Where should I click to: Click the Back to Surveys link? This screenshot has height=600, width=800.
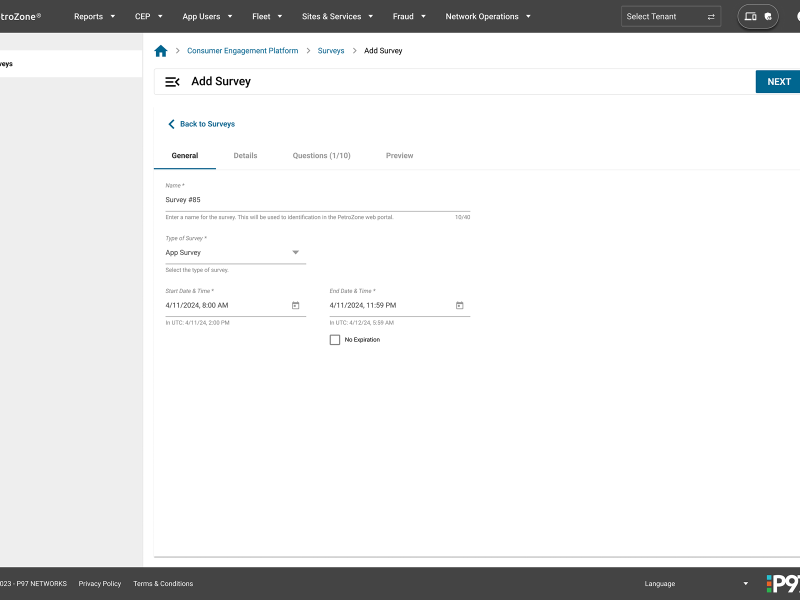coord(206,124)
